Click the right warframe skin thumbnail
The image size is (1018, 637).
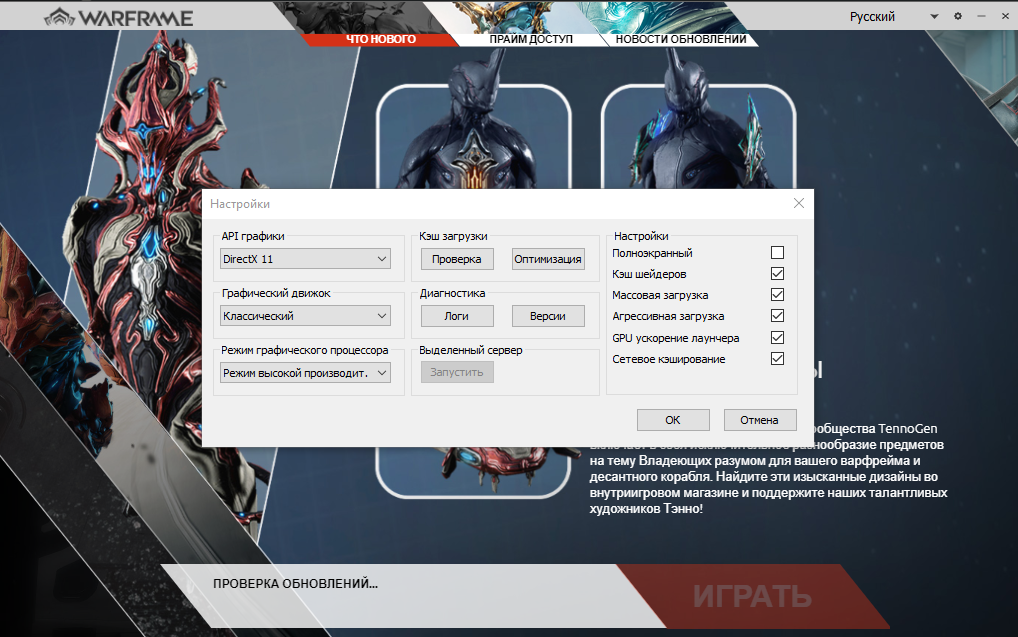tap(699, 136)
